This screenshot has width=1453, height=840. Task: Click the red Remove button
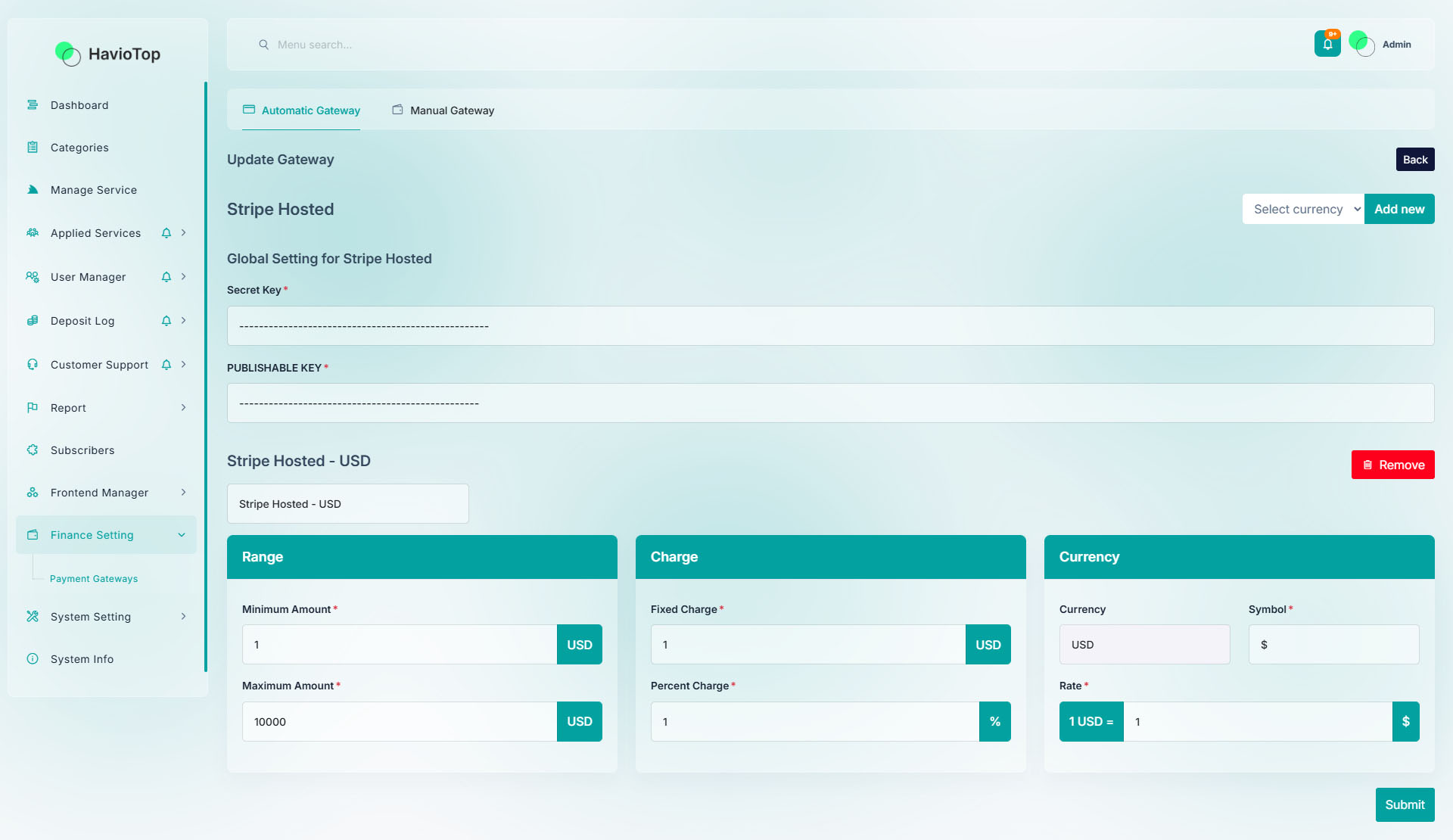pyautogui.click(x=1393, y=465)
